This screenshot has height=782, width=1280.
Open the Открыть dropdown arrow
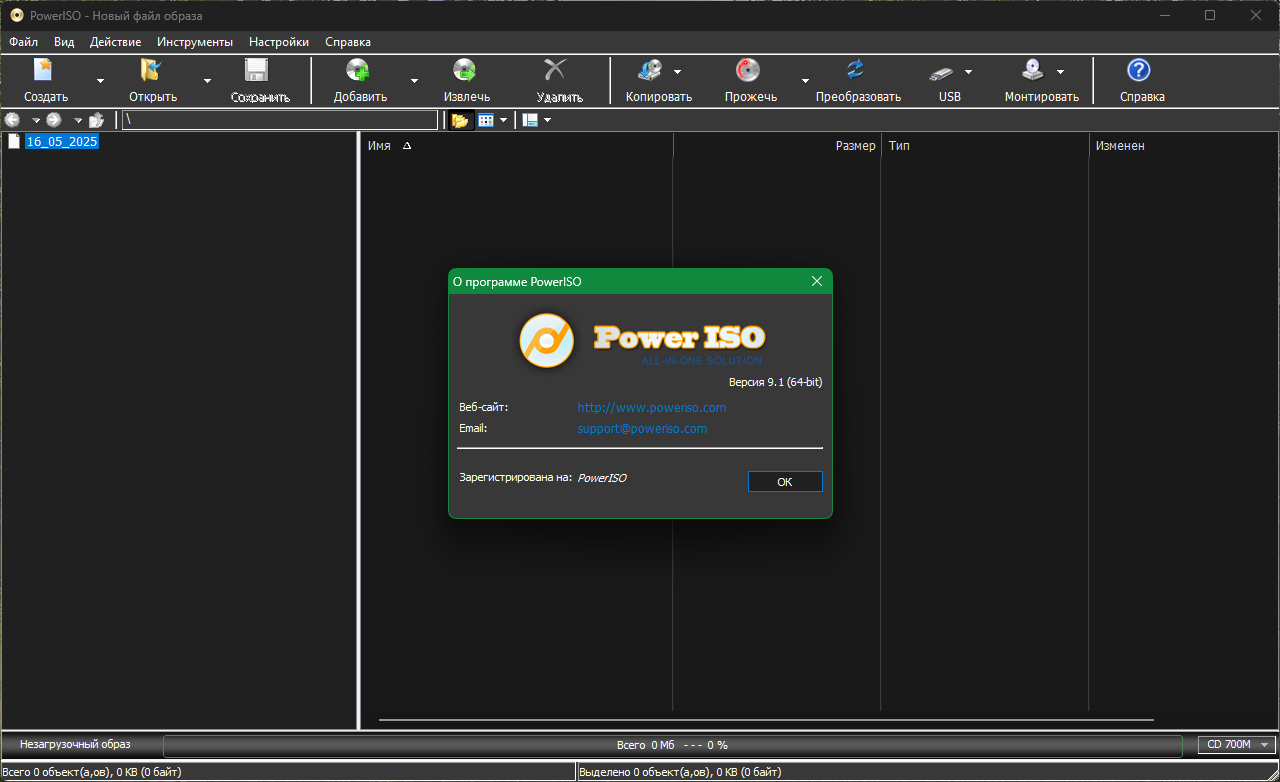(207, 81)
